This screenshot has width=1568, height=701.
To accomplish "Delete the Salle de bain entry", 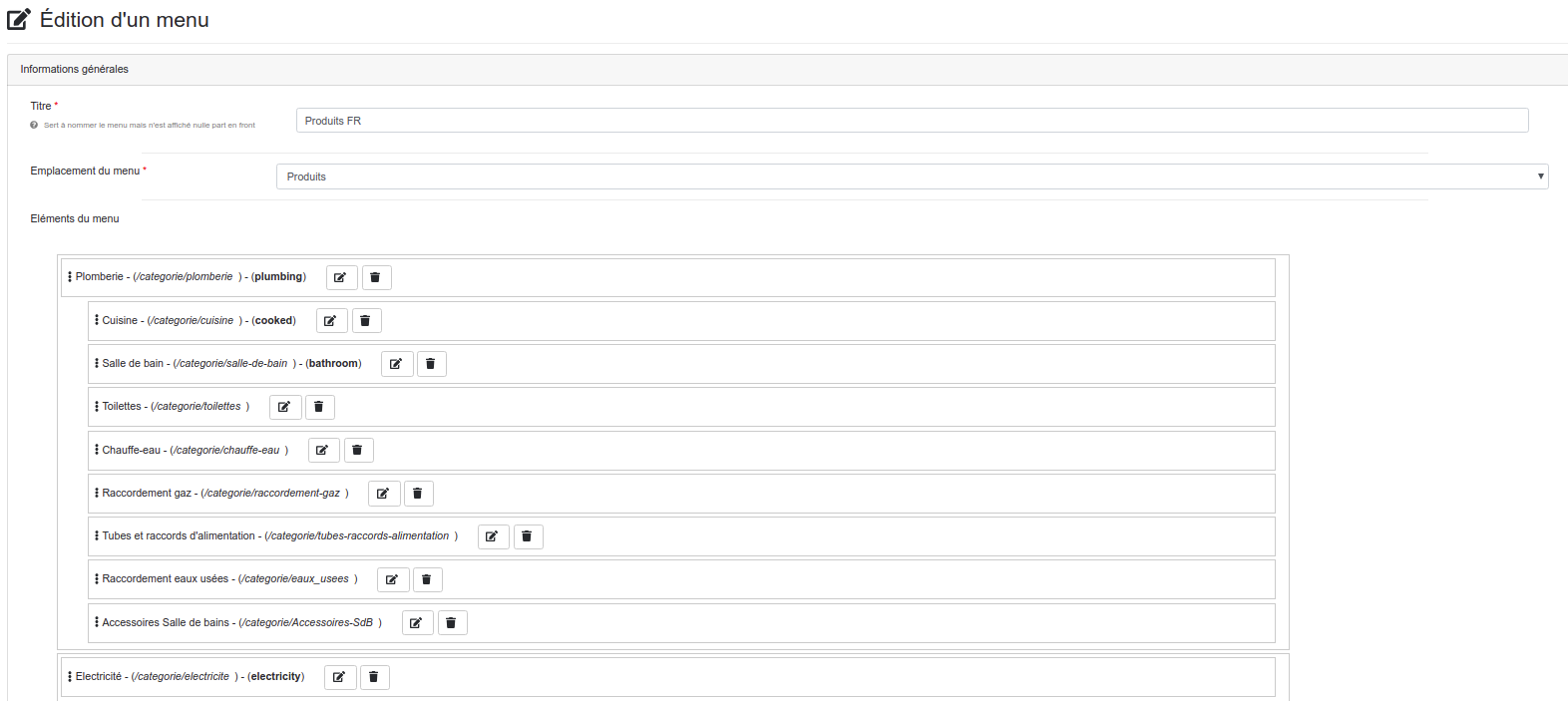I will pyautogui.click(x=431, y=364).
